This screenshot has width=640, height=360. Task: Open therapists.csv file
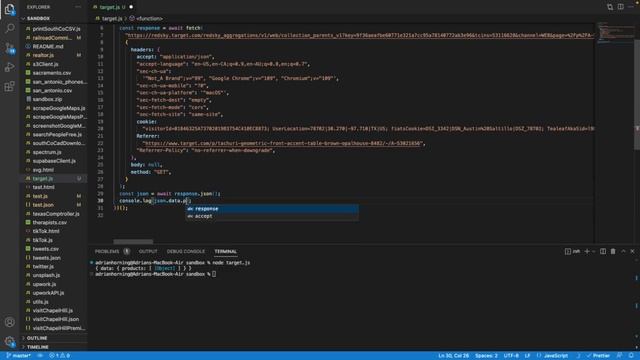click(x=49, y=222)
